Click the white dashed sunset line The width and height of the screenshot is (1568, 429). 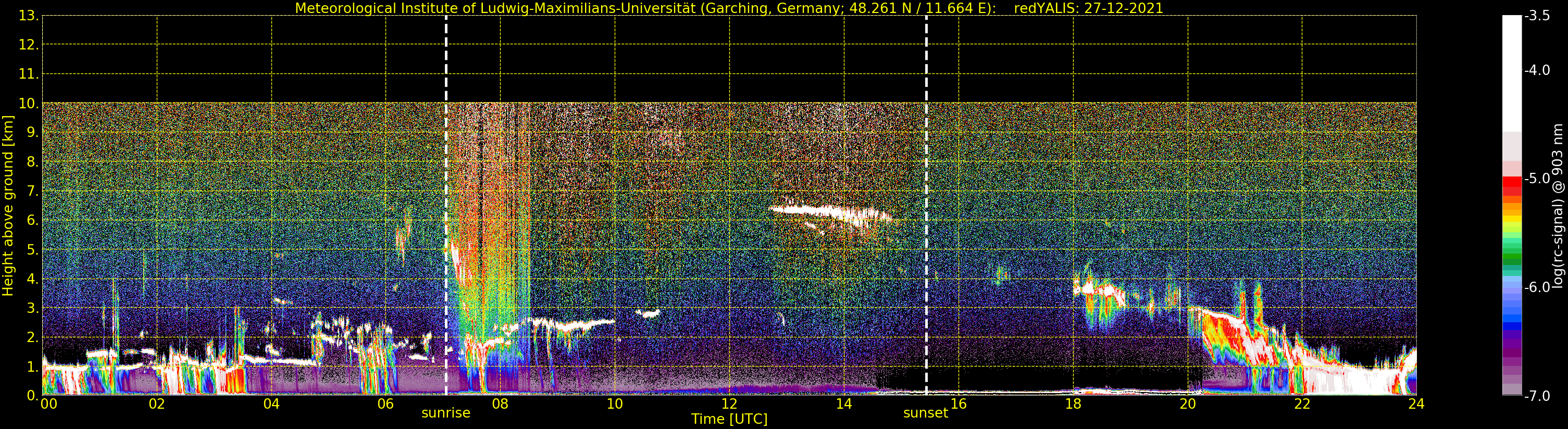[x=926, y=205]
